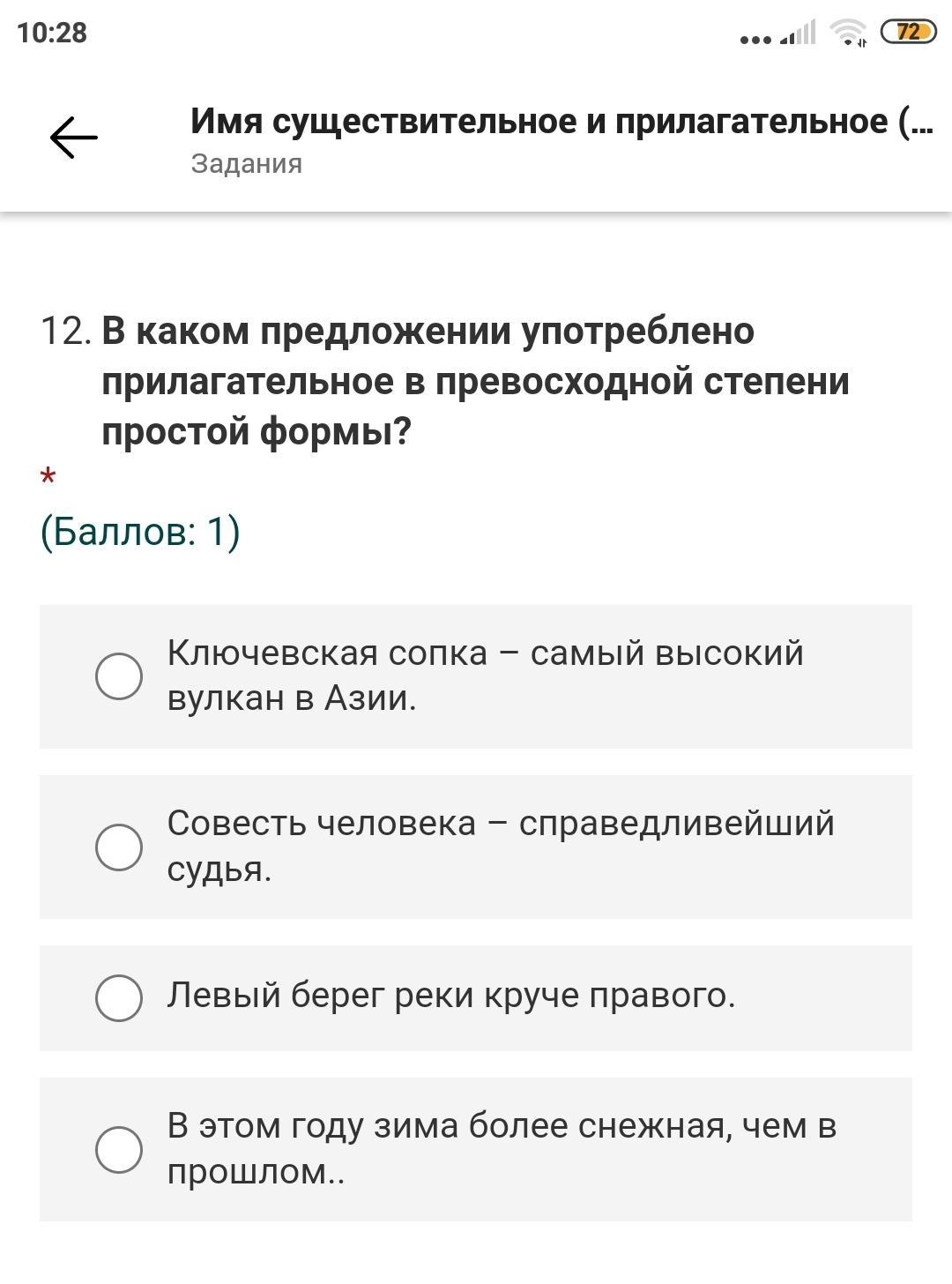
Task: Tap the three dots status icon
Action: click(x=755, y=40)
